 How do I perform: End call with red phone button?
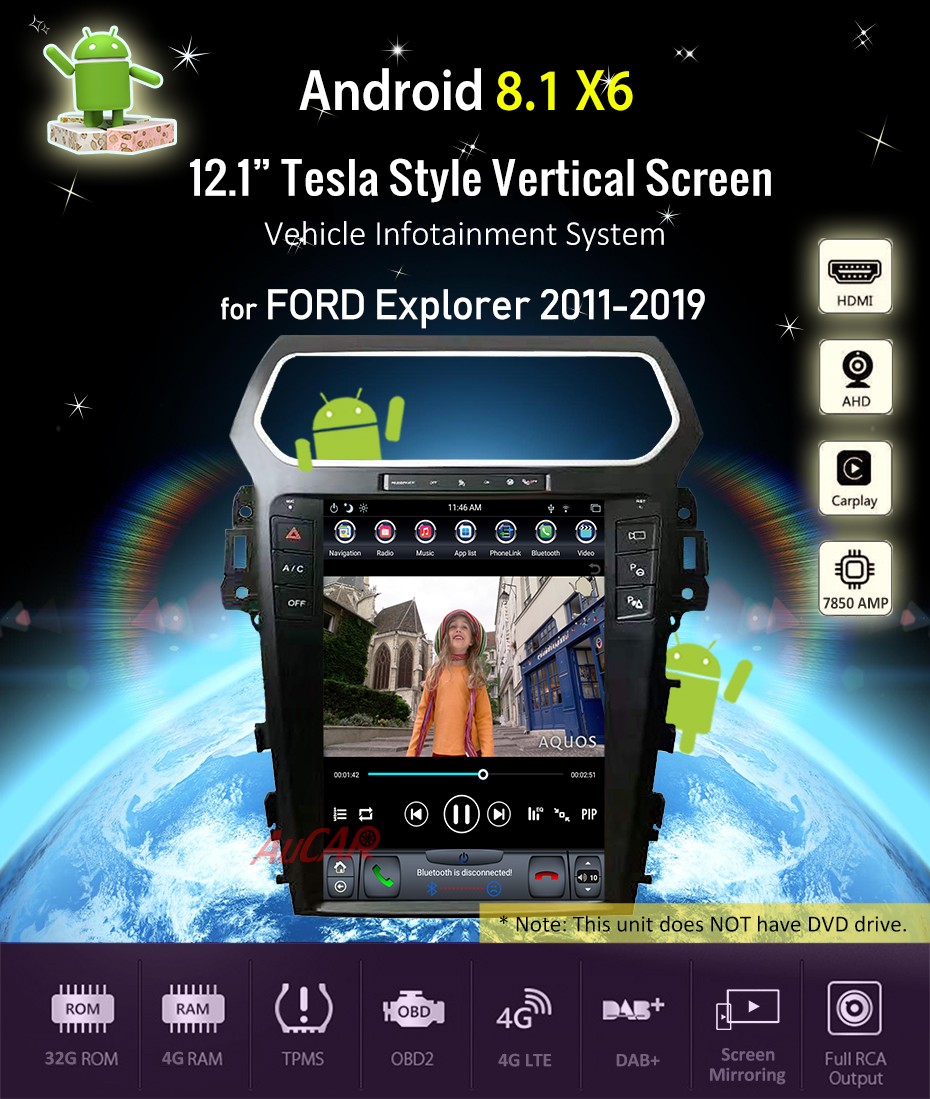click(x=547, y=876)
